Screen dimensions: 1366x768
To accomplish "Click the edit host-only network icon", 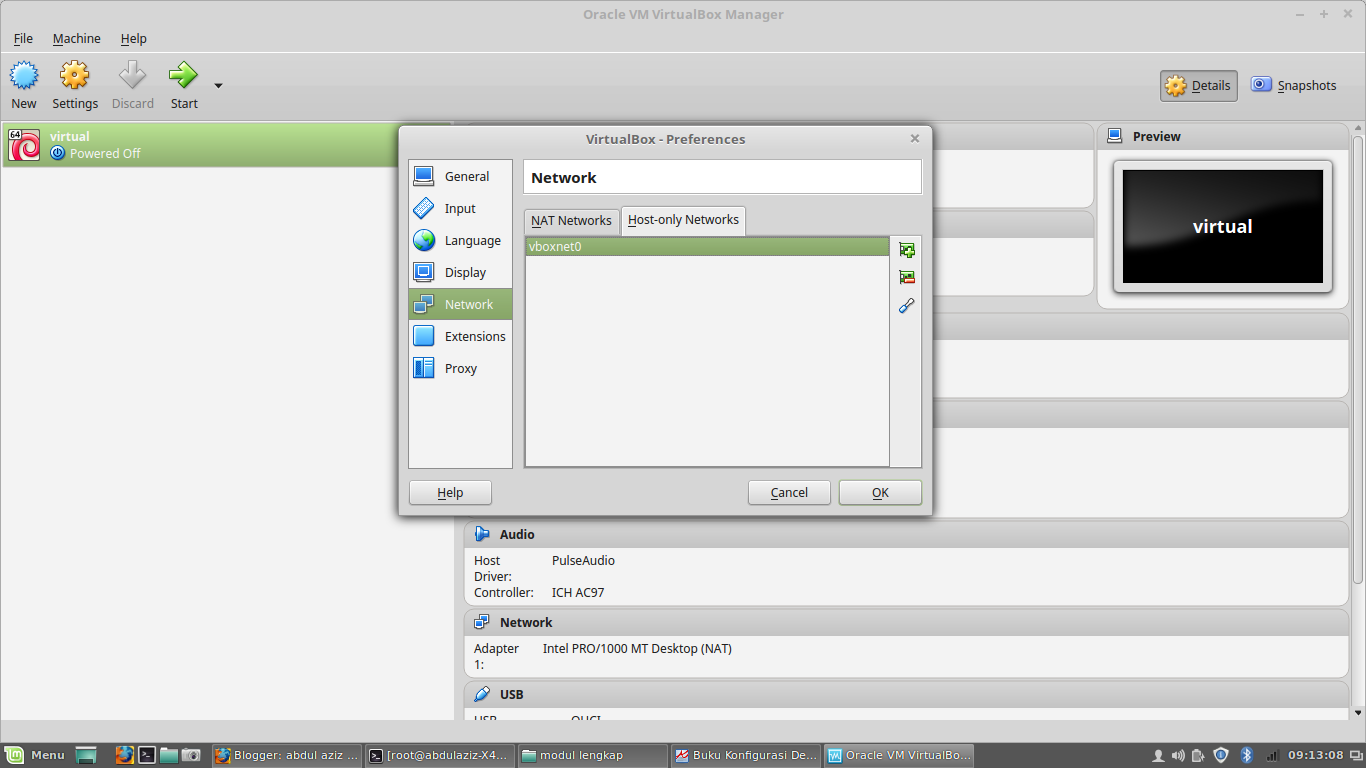I will tap(907, 305).
